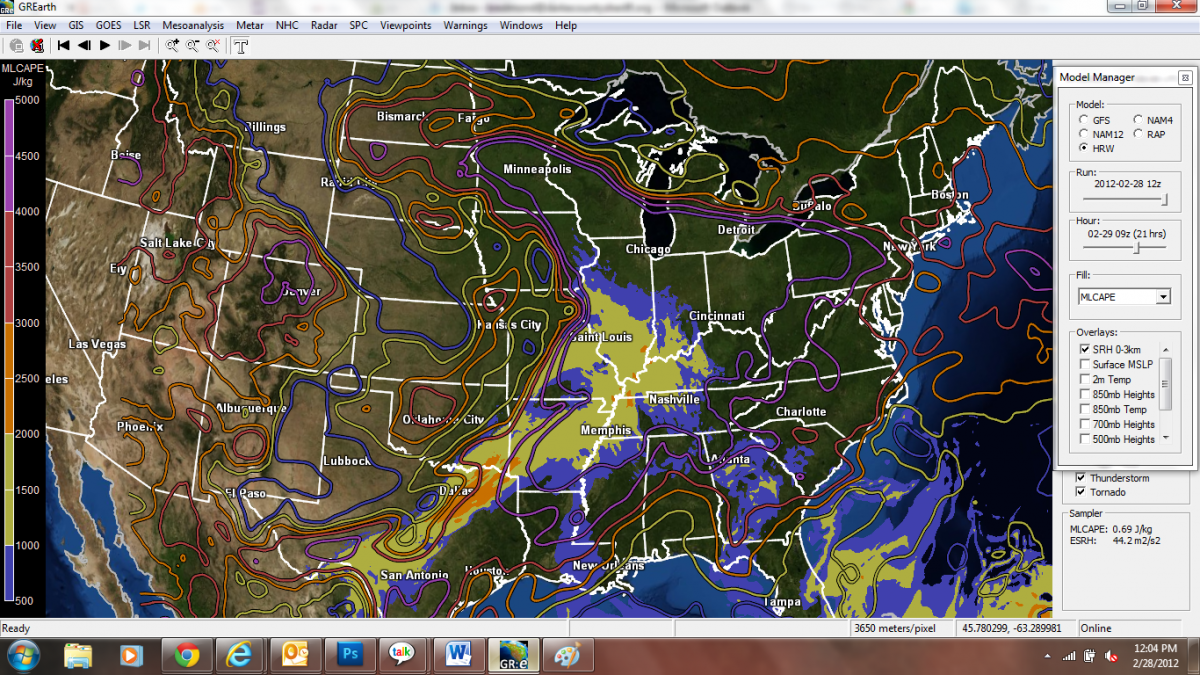Image resolution: width=1200 pixels, height=675 pixels.
Task: Show hidden system tray icons
Action: 1047,656
